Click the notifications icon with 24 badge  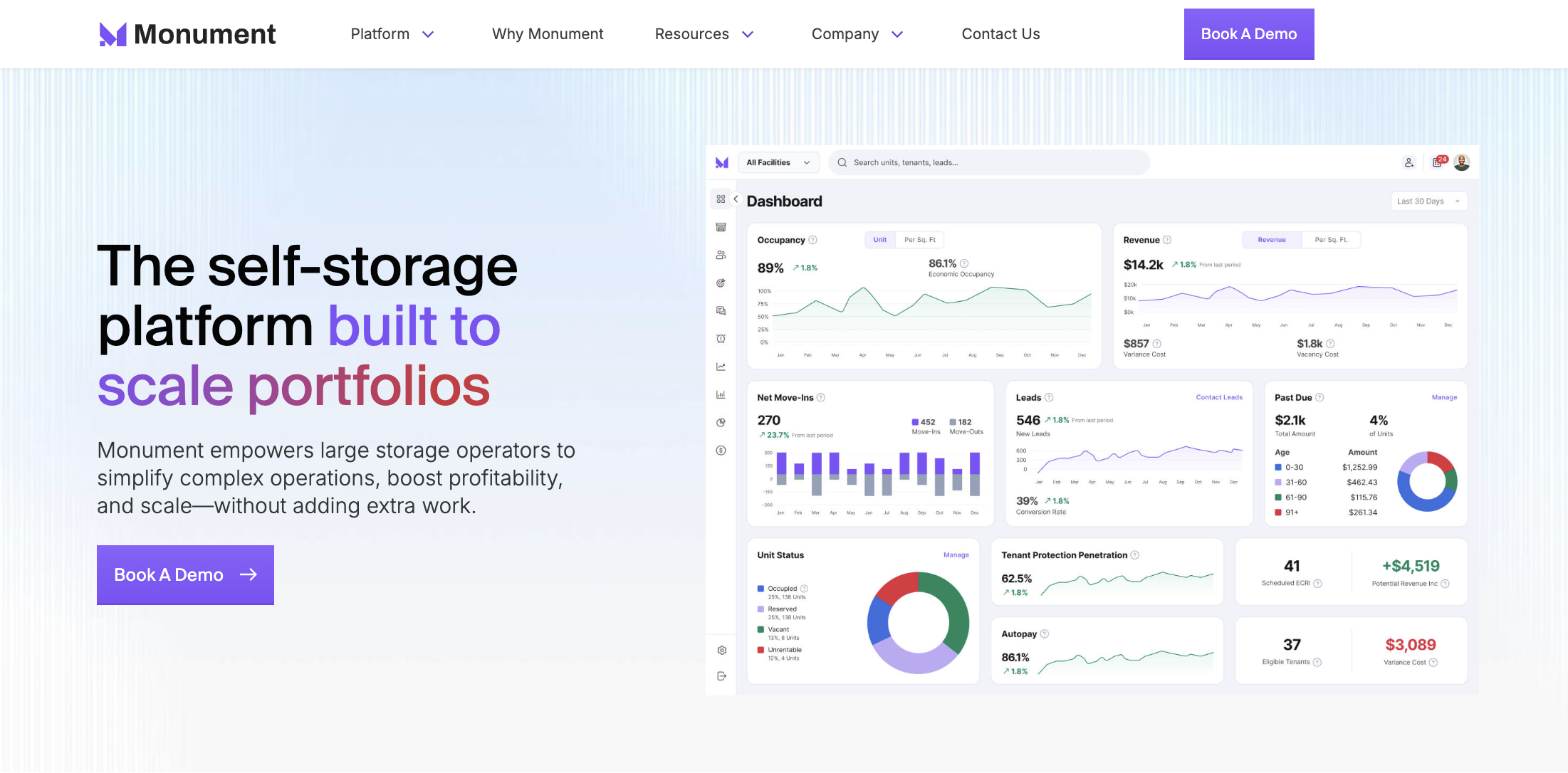pos(1438,162)
